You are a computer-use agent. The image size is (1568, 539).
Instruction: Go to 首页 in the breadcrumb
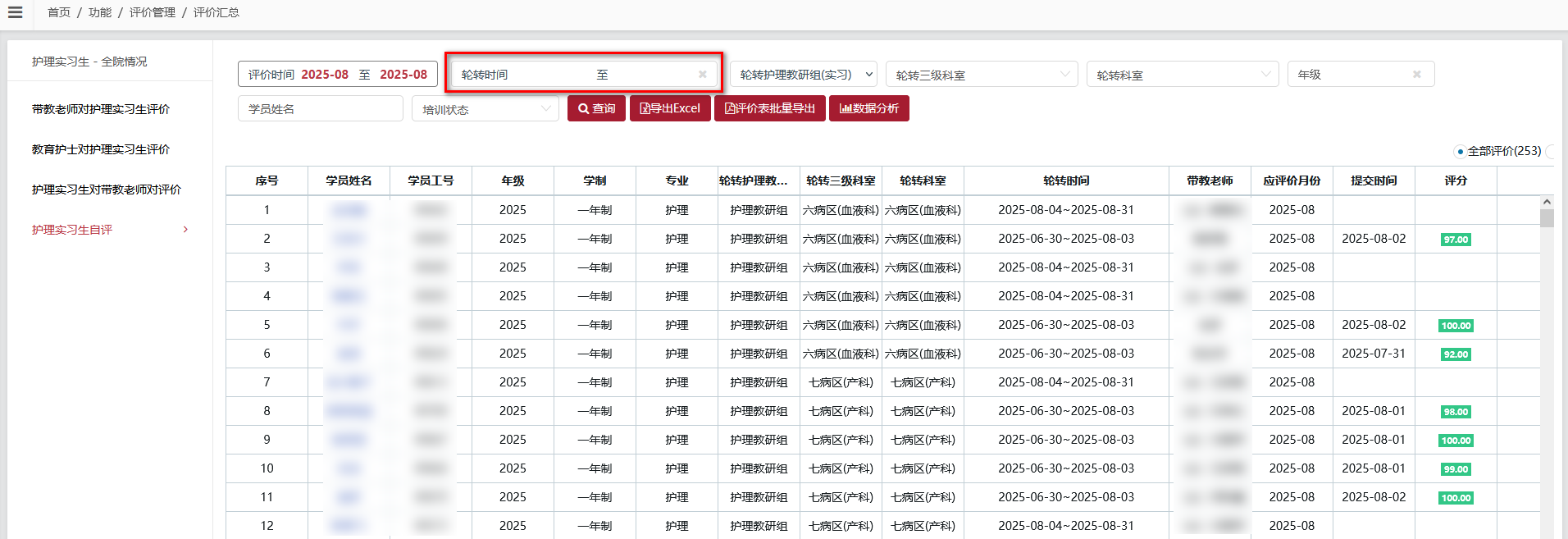point(59,12)
